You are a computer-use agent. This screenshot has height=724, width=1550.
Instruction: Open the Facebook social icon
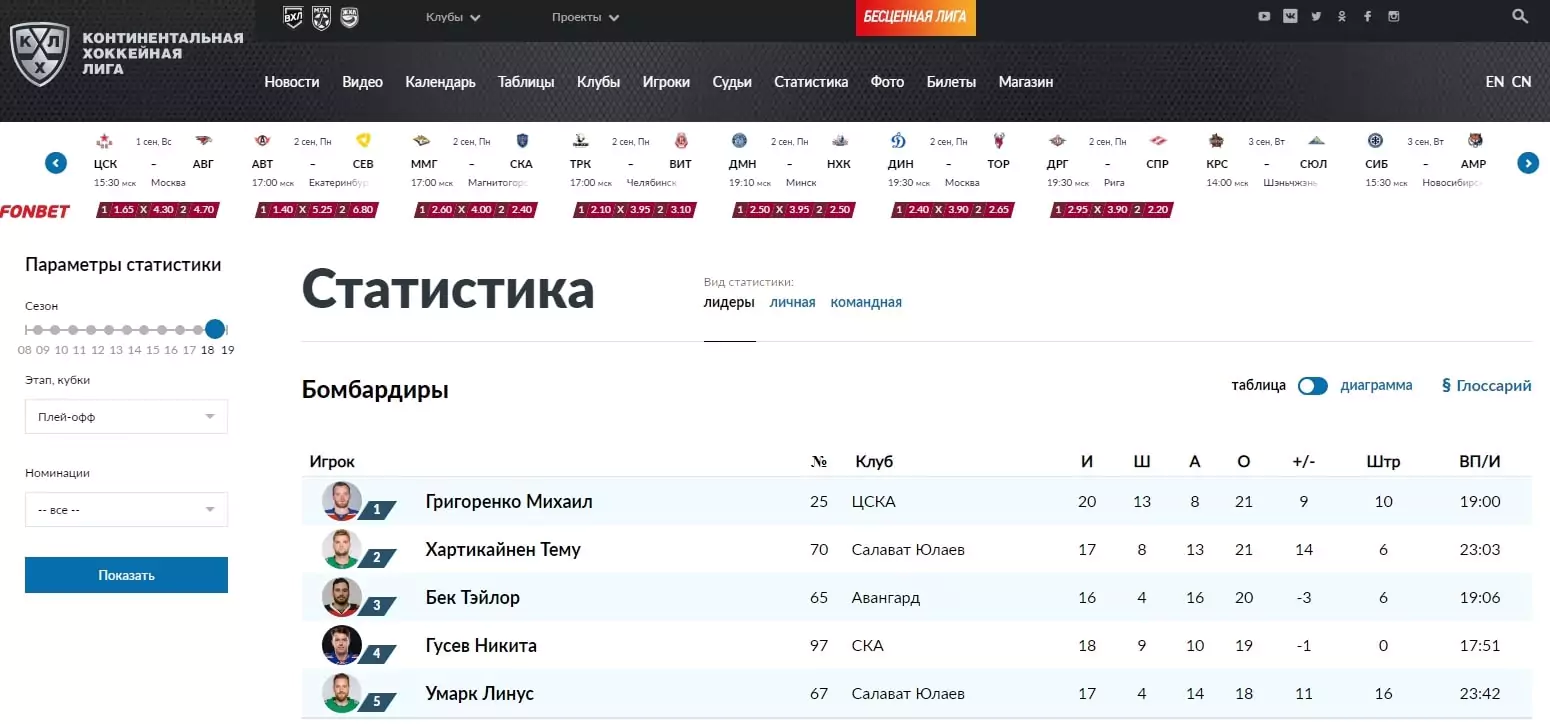tap(1367, 16)
